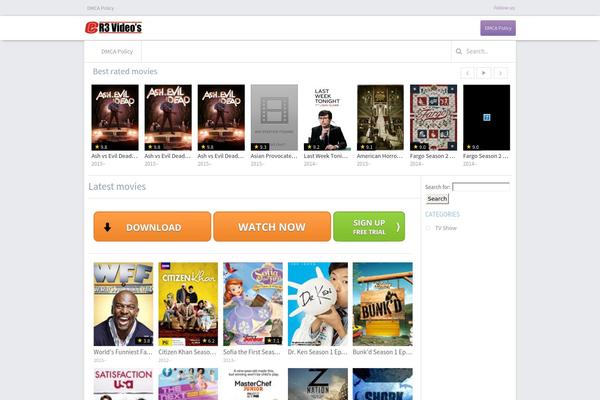Open the American Horror Story poster
The image size is (600, 400).
tap(380, 118)
